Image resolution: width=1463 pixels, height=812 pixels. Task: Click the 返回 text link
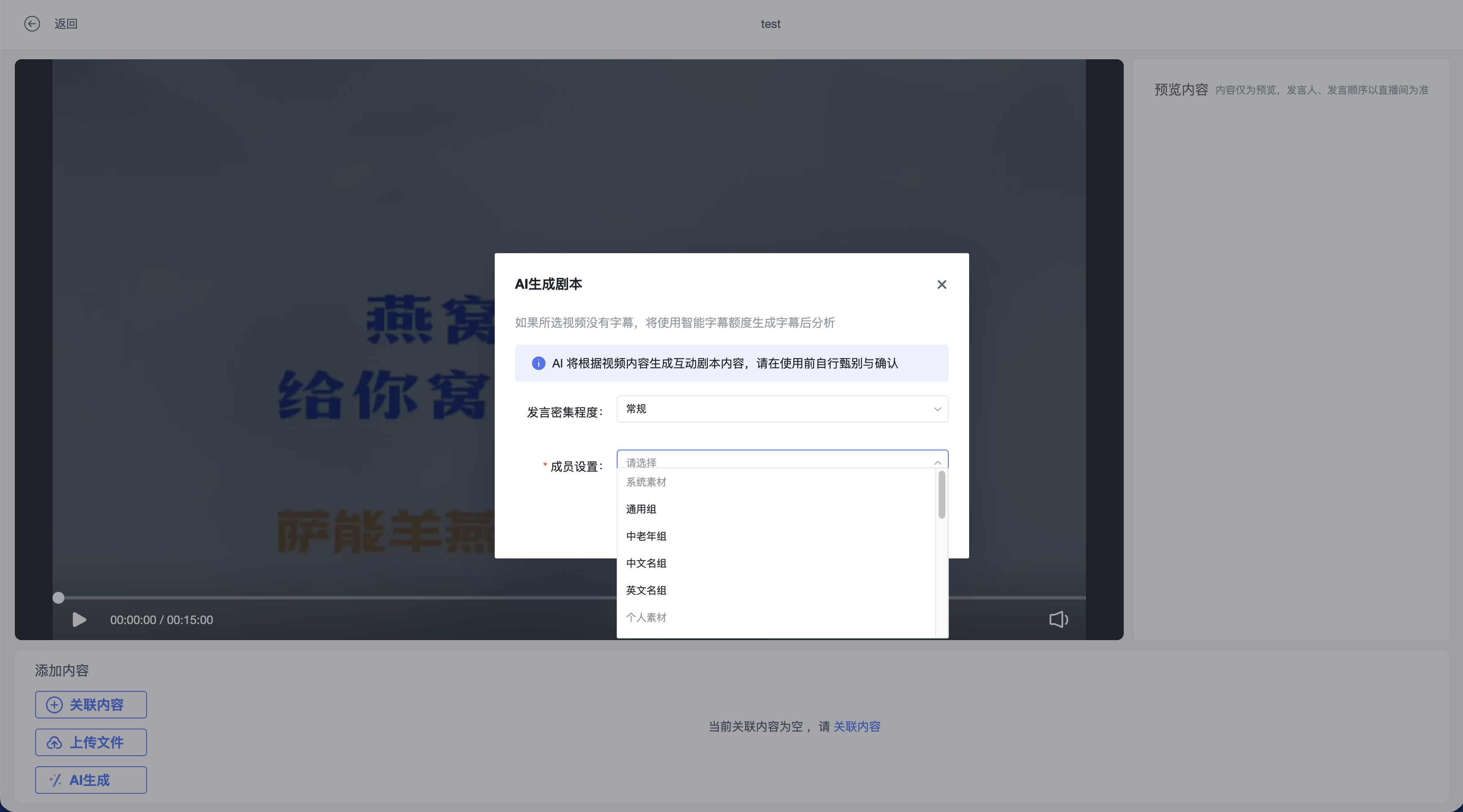tap(66, 24)
